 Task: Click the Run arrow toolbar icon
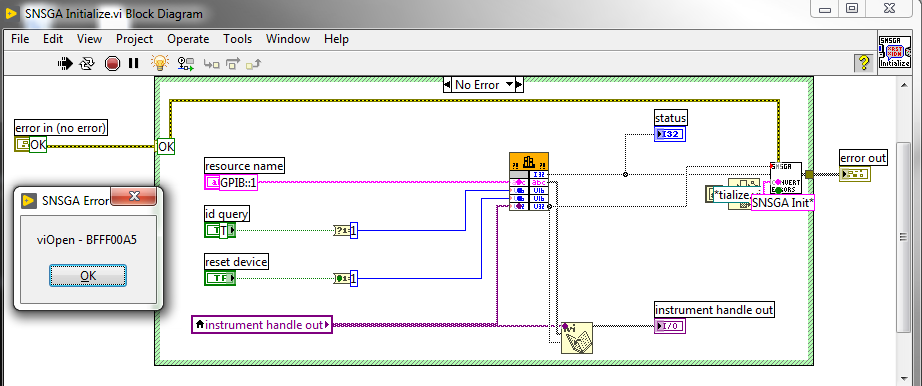click(65, 63)
